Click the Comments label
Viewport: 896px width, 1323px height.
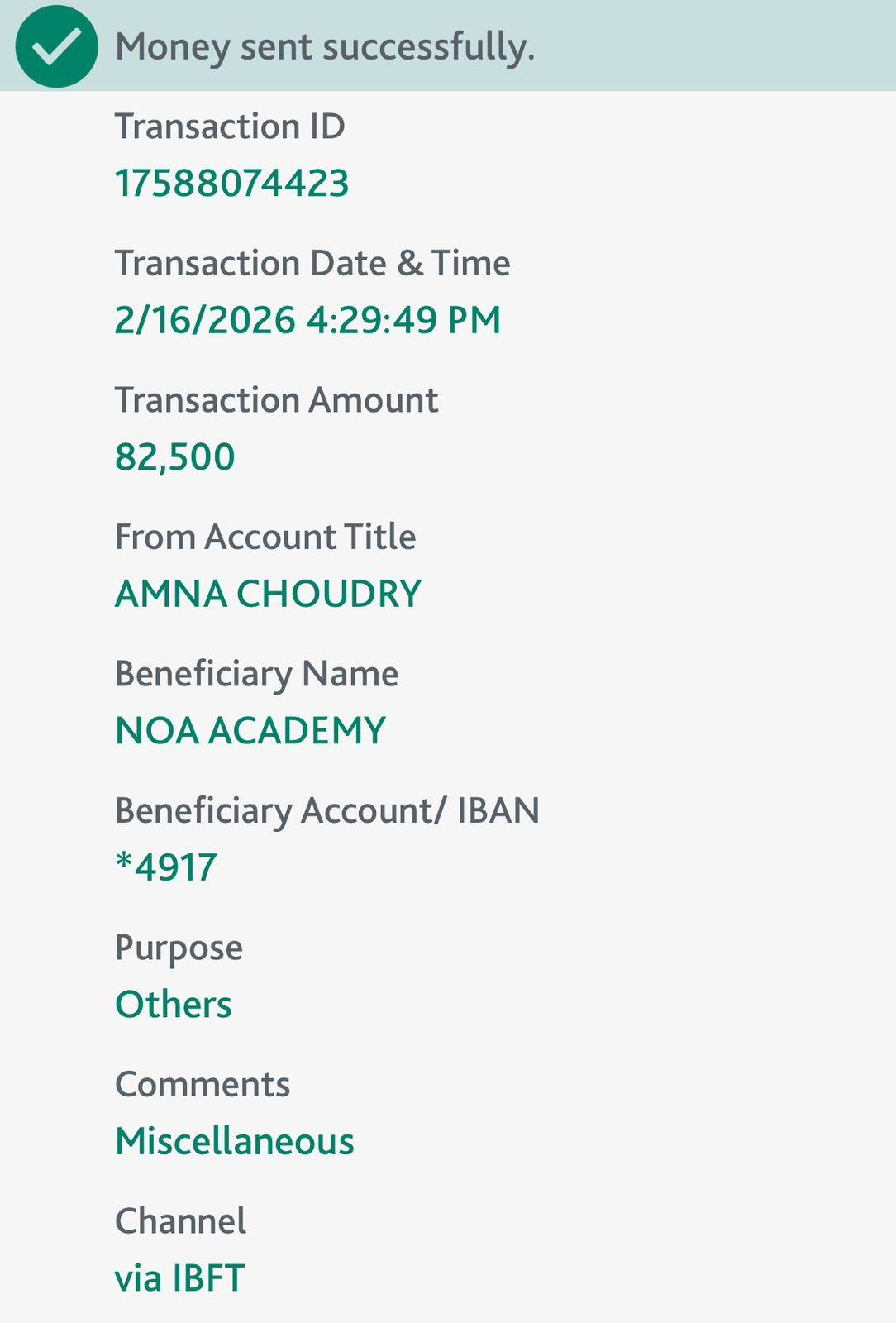[203, 1084]
